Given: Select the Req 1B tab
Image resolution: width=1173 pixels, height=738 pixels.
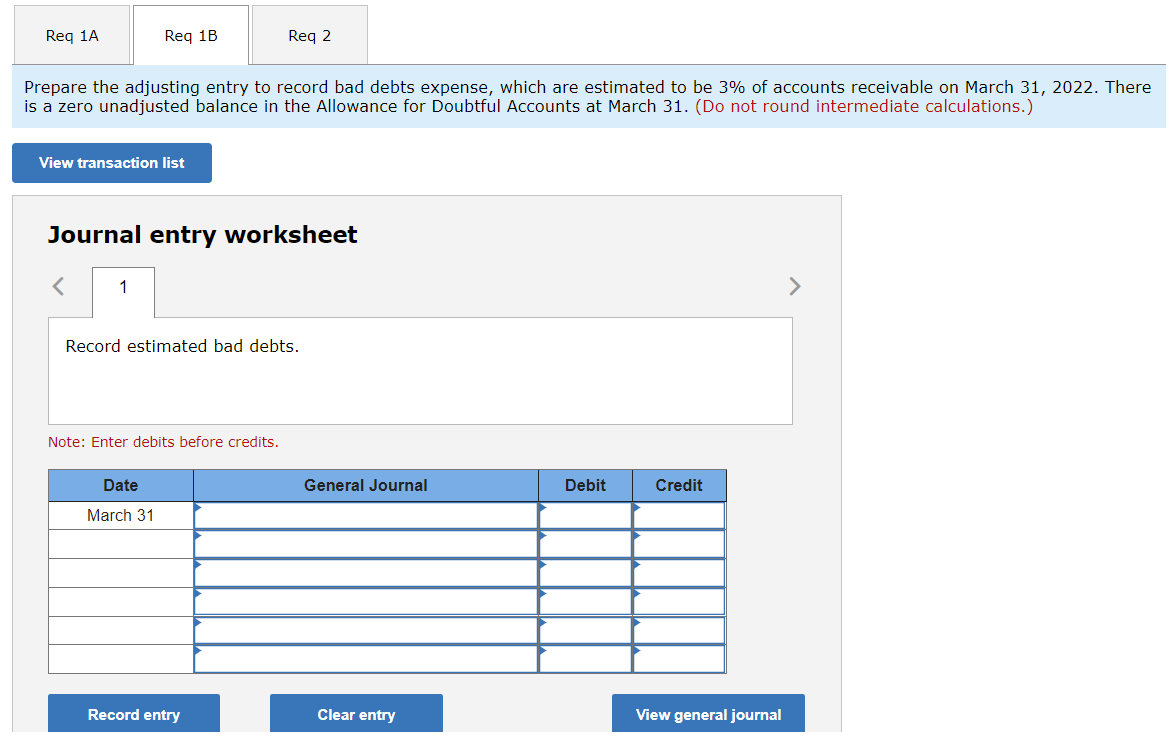Looking at the screenshot, I should [191, 35].
